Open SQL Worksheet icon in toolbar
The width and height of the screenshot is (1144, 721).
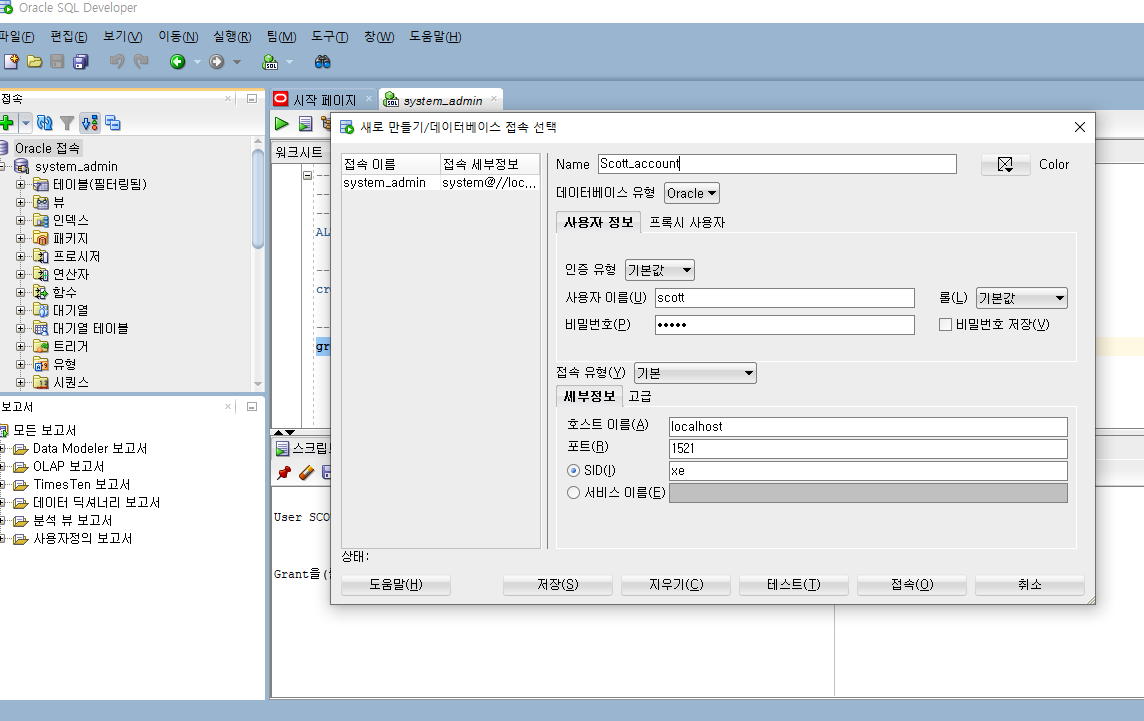[270, 63]
